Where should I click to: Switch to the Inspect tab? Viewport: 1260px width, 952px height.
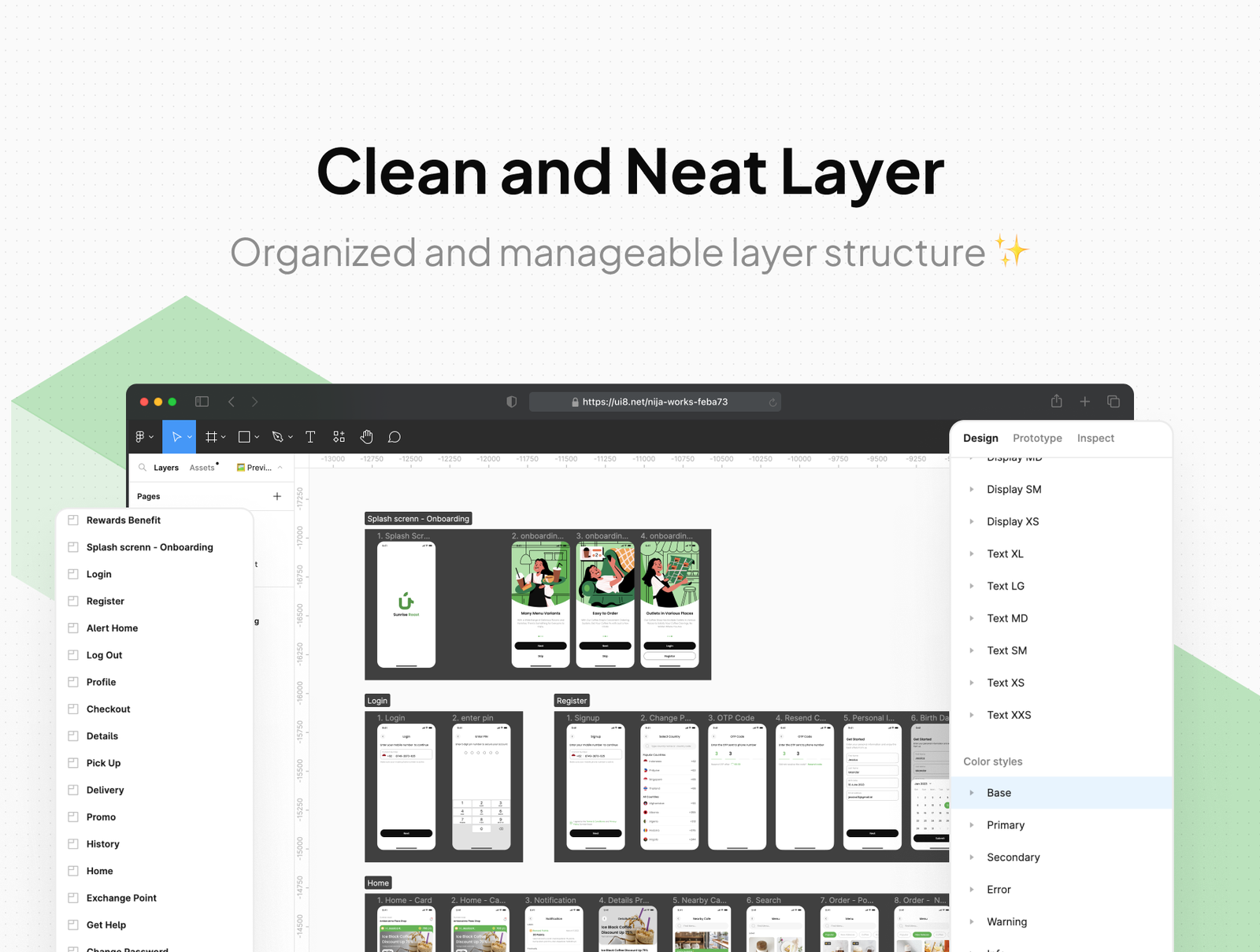[x=1095, y=439]
